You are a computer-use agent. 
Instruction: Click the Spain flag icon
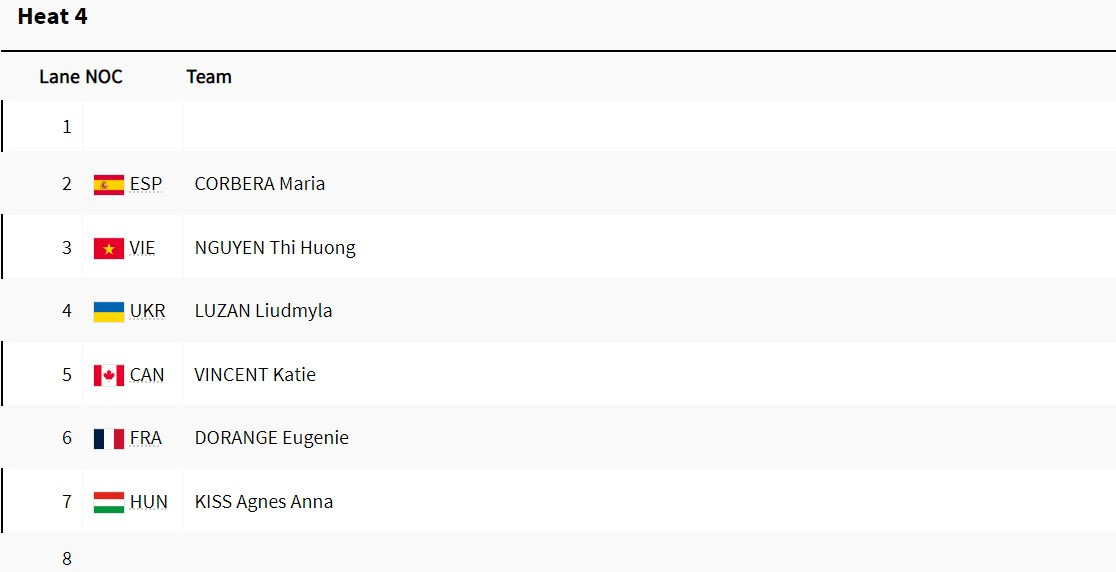[109, 184]
